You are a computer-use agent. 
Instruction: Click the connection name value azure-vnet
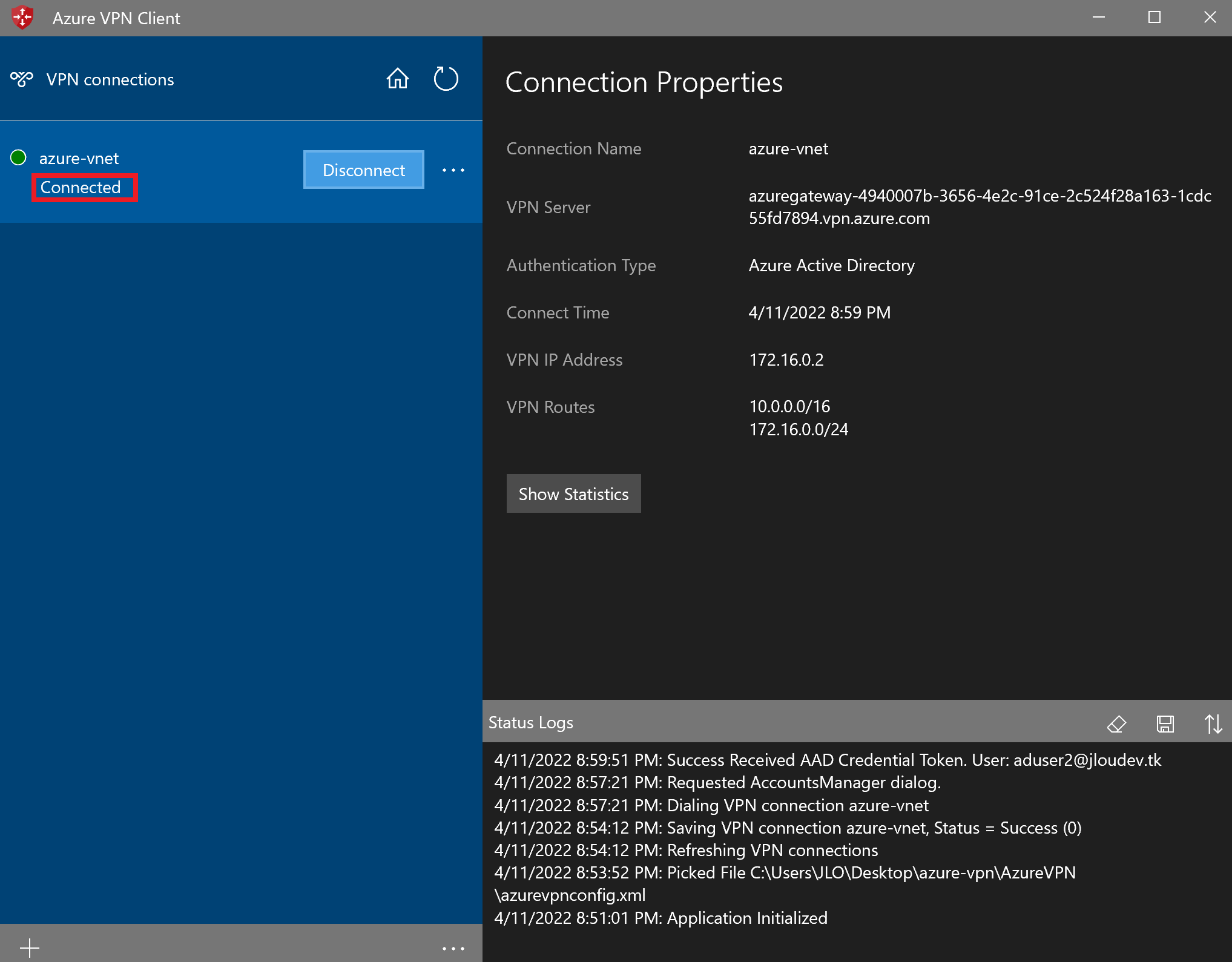click(x=788, y=148)
